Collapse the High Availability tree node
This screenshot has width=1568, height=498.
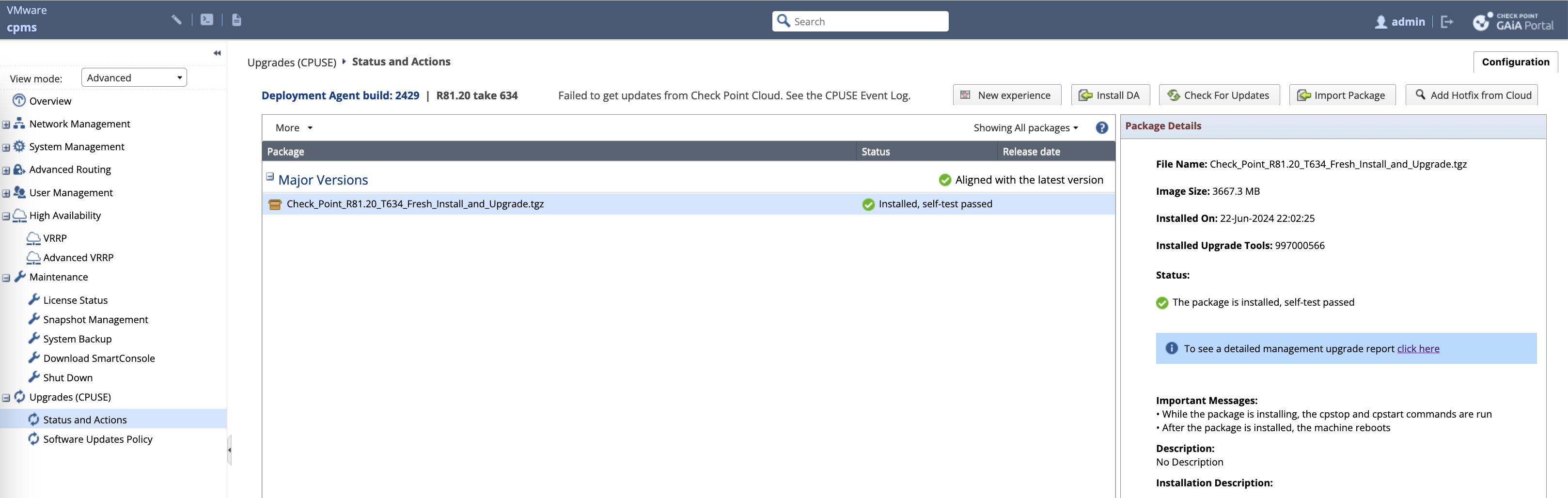coord(6,216)
